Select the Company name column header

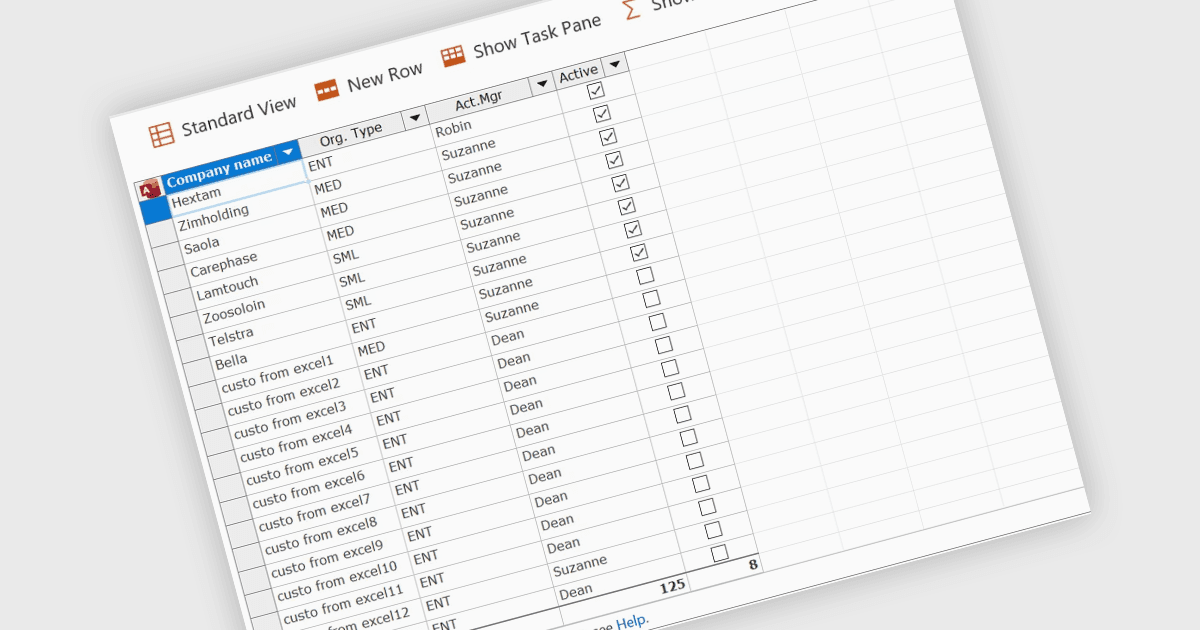pos(231,167)
